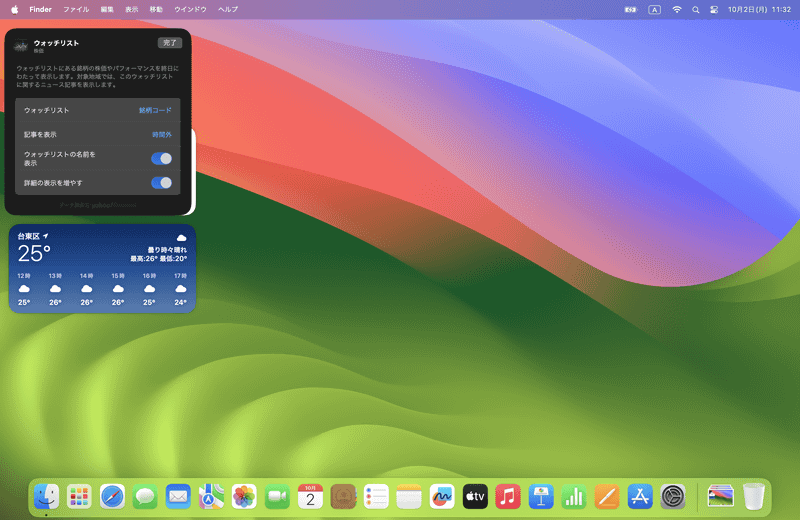Open the ウインドウ menu
Viewport: 800px width, 520px height.
point(190,9)
